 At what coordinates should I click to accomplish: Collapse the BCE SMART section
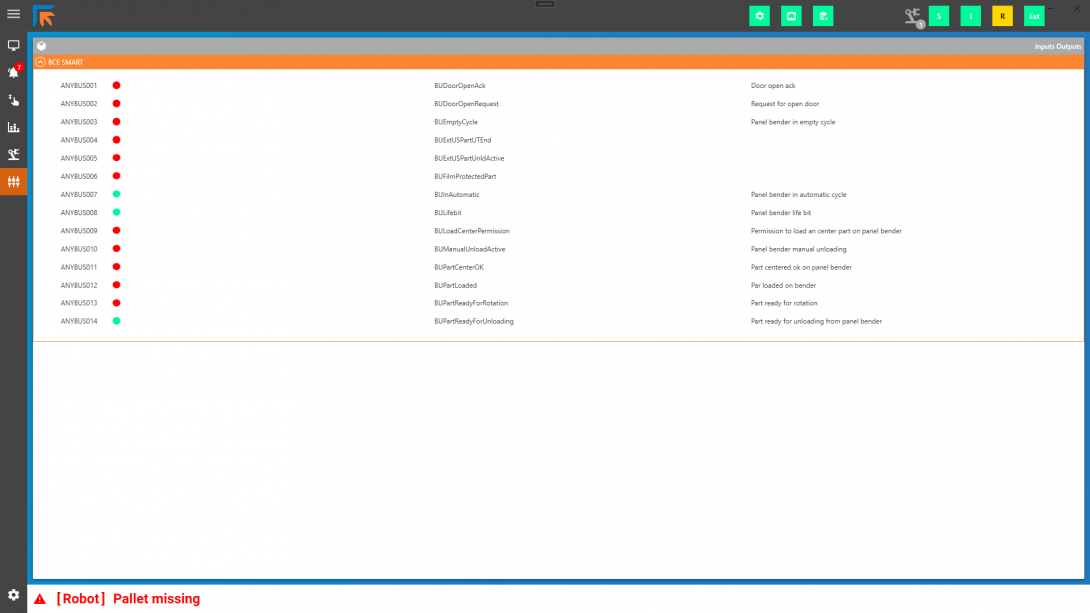tap(40, 62)
